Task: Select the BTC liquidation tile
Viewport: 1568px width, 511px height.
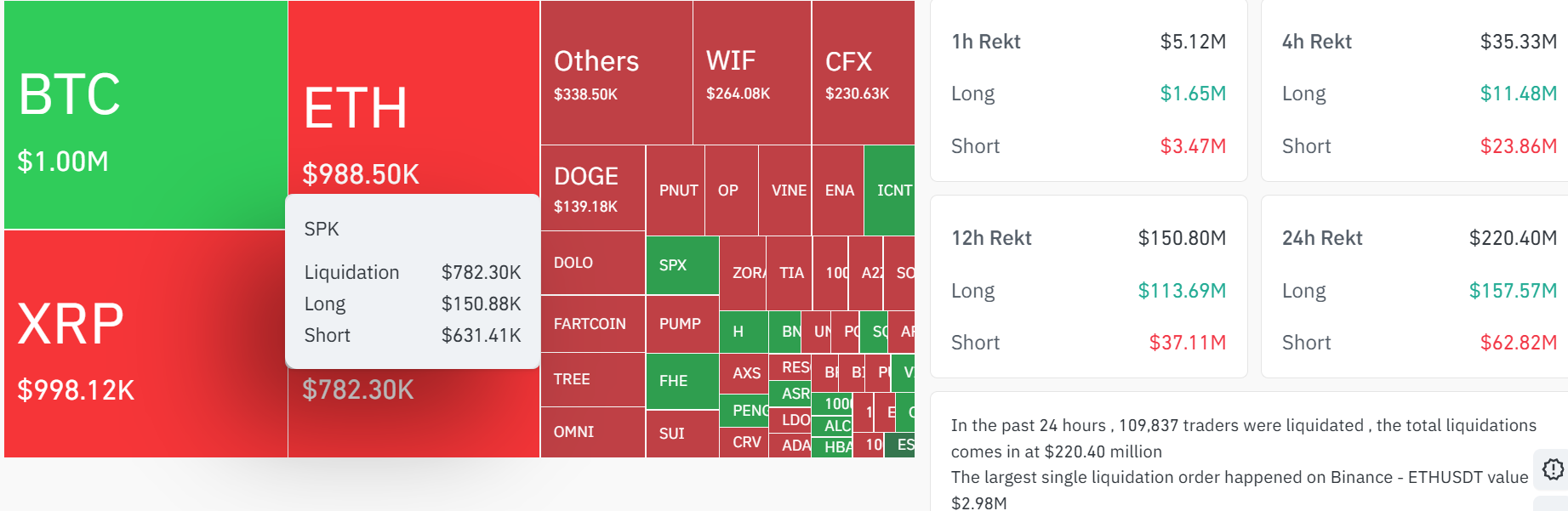Action: 145,115
